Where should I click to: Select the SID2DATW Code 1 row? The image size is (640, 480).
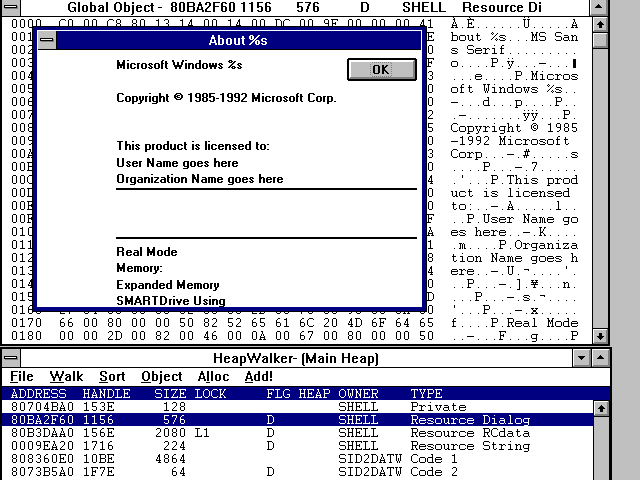pos(300,459)
